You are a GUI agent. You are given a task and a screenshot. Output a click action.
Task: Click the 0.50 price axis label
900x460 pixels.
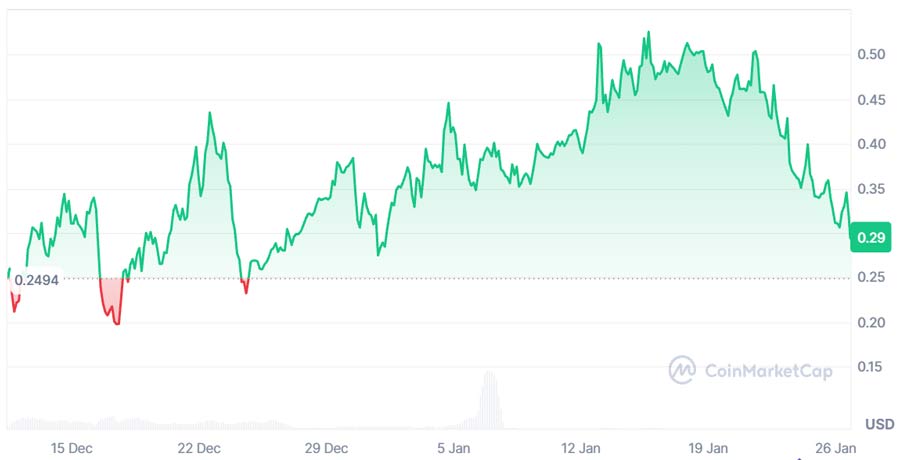pos(874,54)
